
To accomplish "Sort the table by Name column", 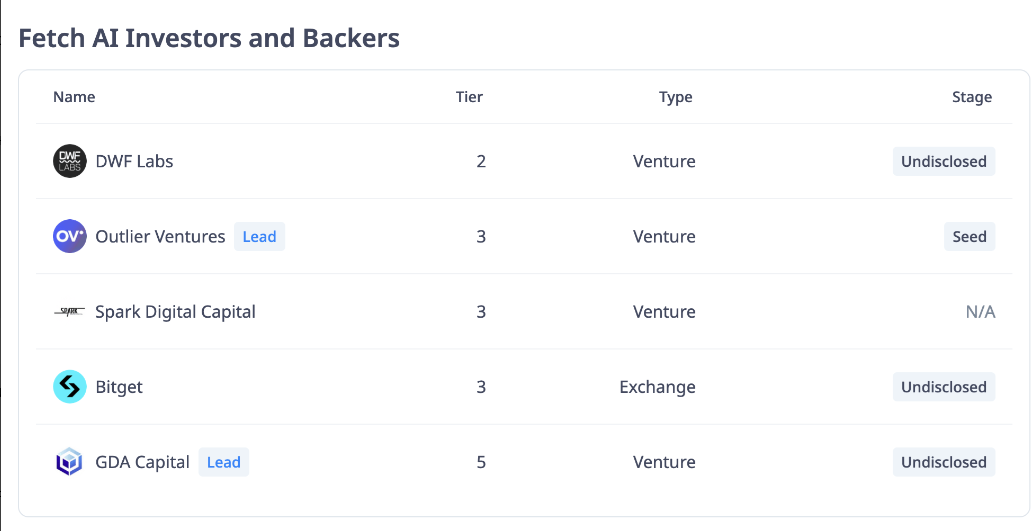I will tap(74, 96).
